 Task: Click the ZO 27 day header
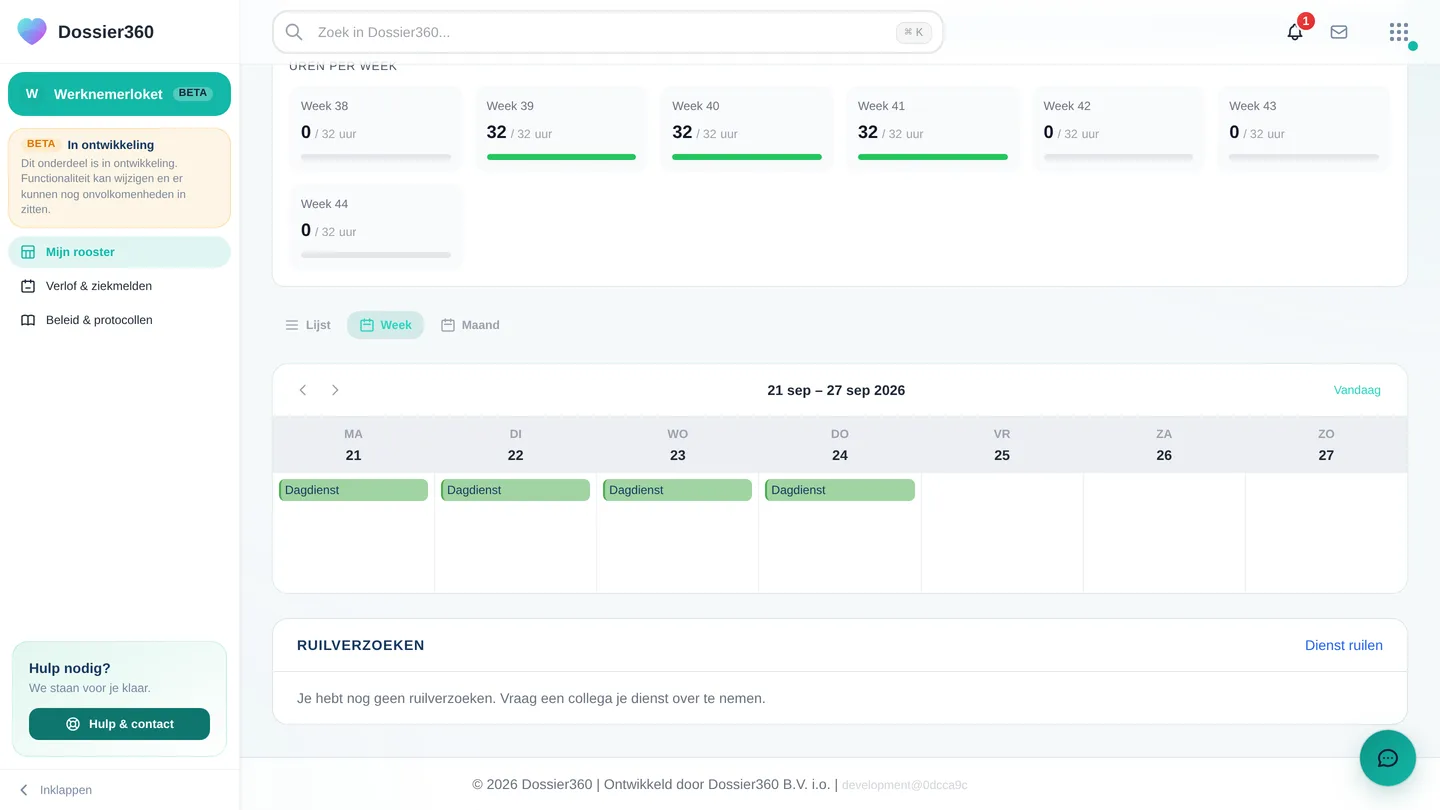[1326, 445]
